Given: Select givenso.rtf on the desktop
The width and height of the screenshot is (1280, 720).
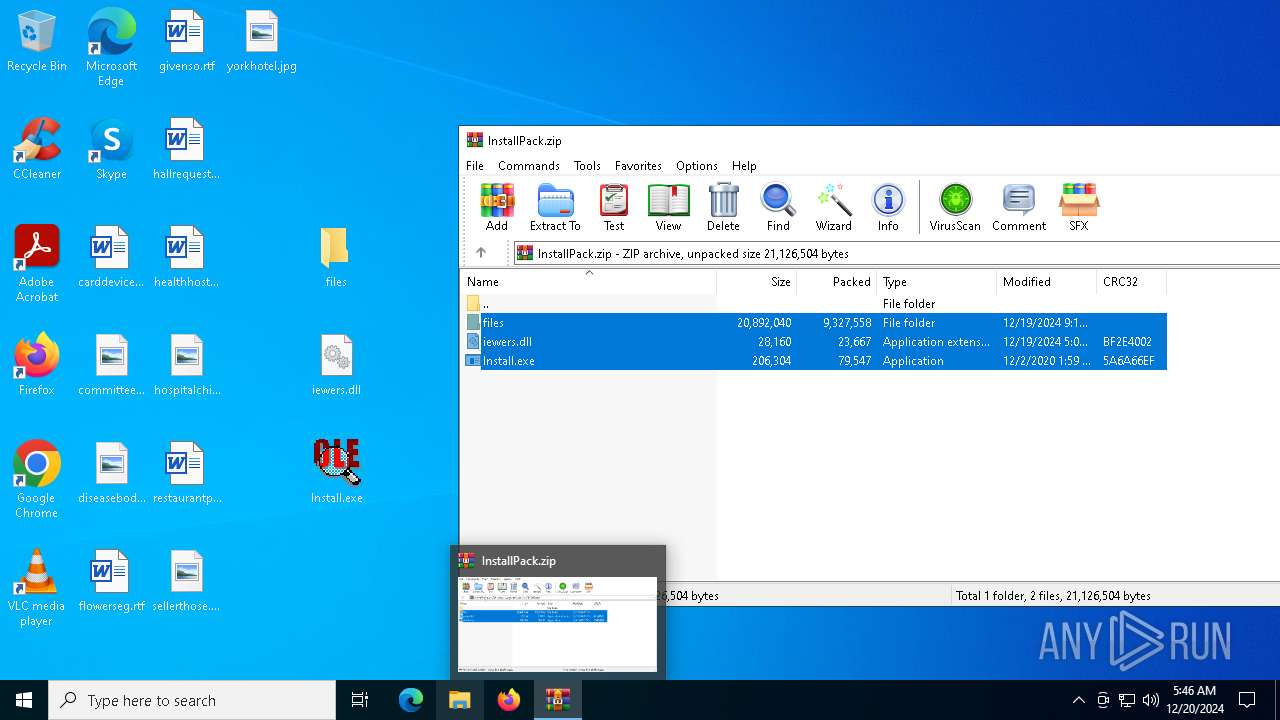Looking at the screenshot, I should click(186, 42).
